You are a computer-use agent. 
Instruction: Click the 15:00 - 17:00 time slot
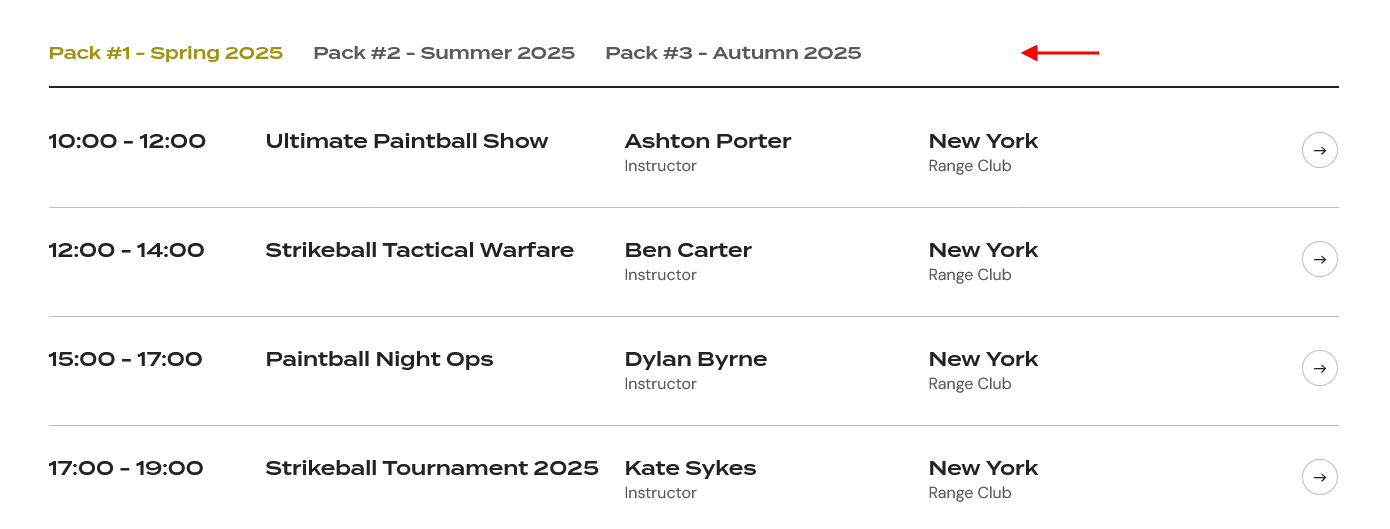click(x=126, y=359)
